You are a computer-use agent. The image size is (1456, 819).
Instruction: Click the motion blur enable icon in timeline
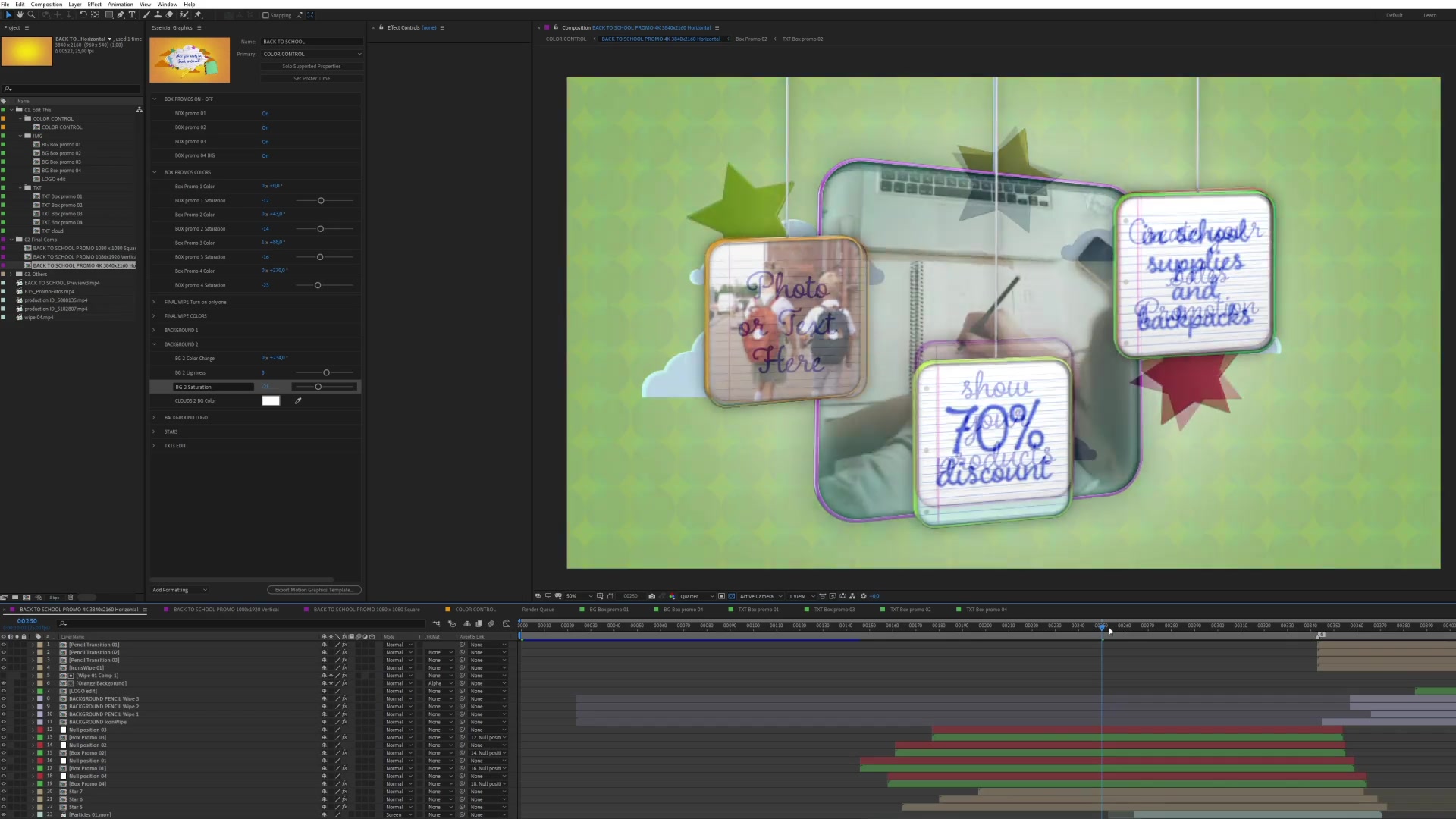[491, 623]
